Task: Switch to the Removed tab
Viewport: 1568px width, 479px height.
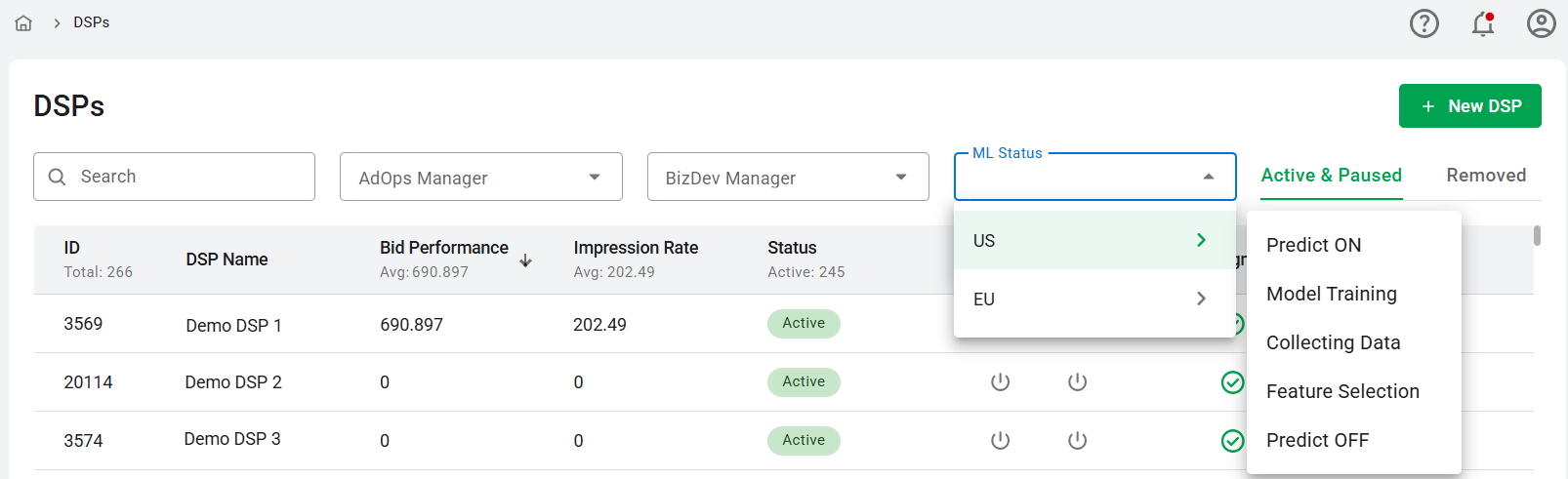Action: click(1485, 176)
